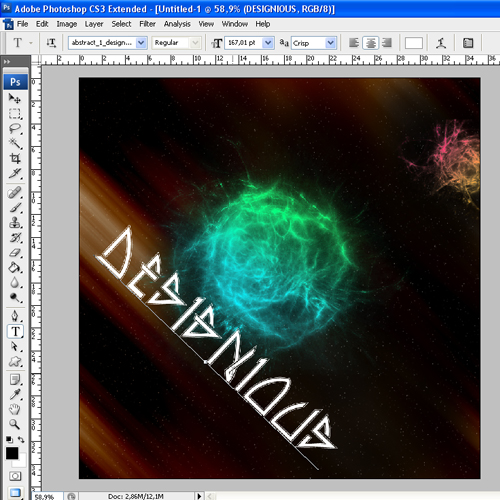This screenshot has height=500, width=500.
Task: Select the History Brush tool
Action: 15,238
